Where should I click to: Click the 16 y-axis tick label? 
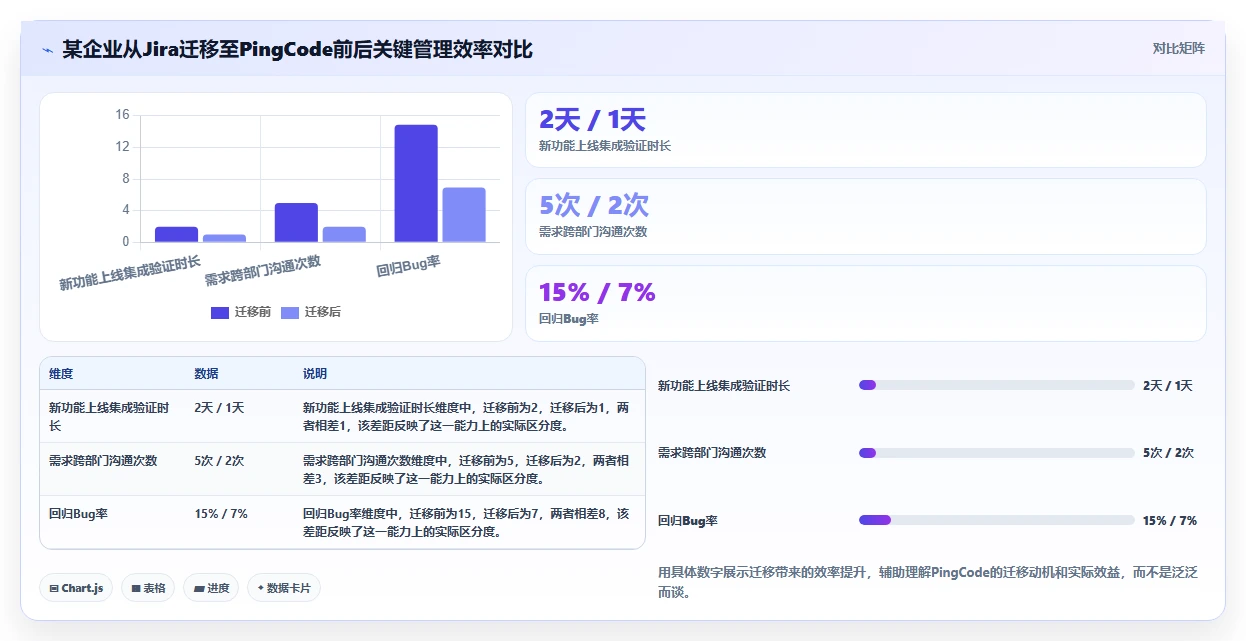122,115
